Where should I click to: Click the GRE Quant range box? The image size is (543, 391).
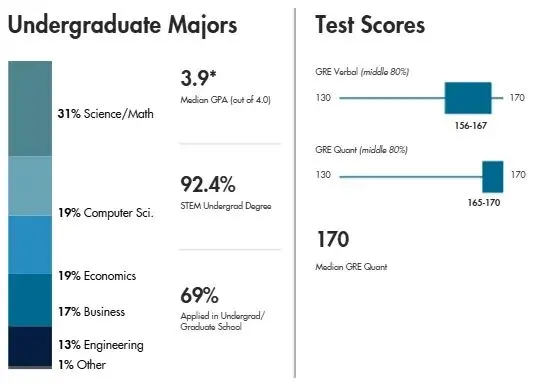493,177
